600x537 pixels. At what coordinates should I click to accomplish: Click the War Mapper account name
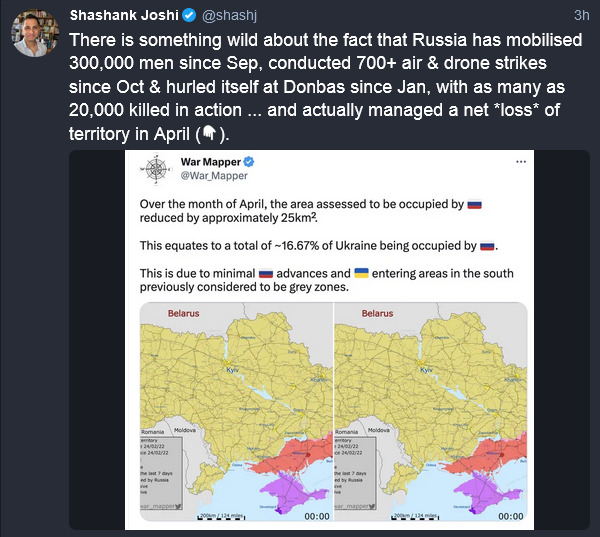[211, 161]
